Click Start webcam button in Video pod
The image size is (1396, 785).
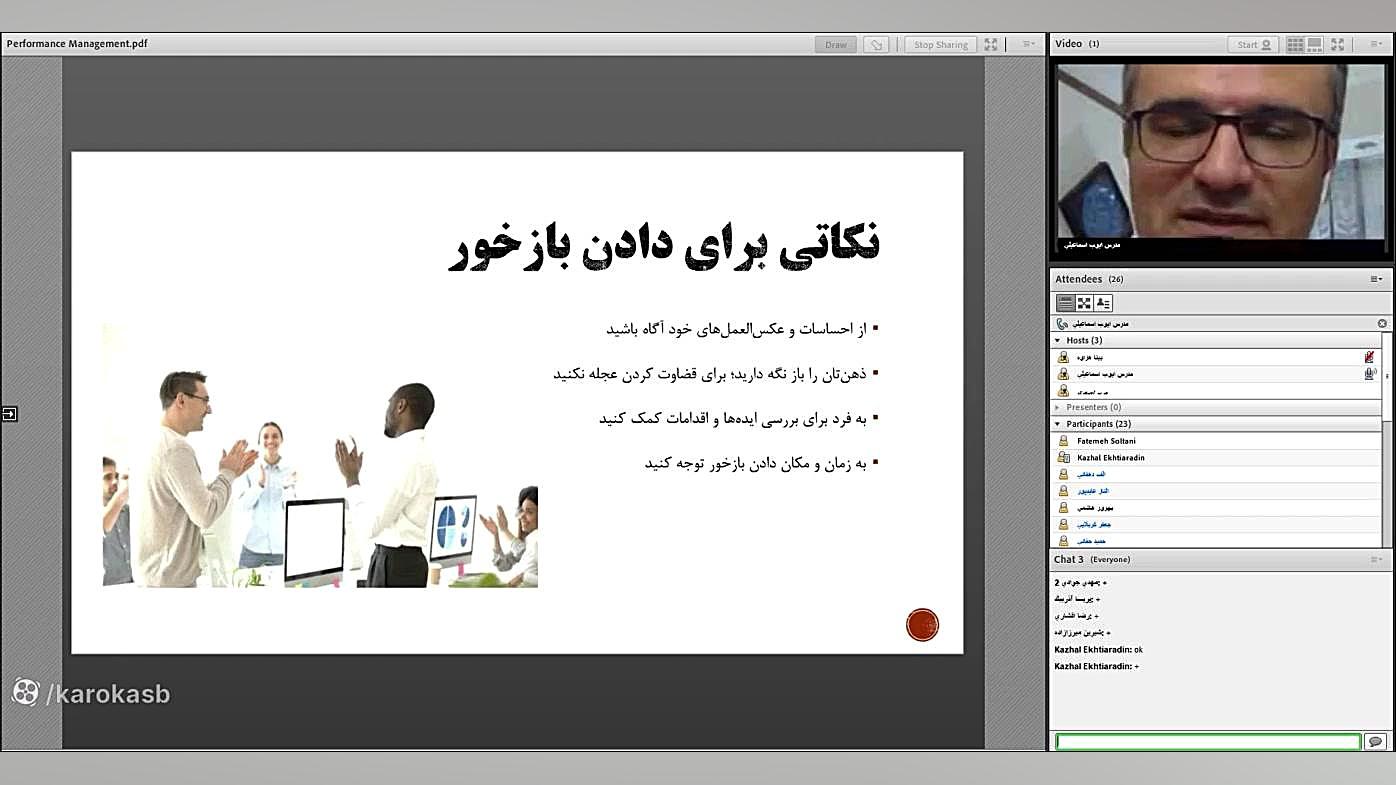(1254, 44)
